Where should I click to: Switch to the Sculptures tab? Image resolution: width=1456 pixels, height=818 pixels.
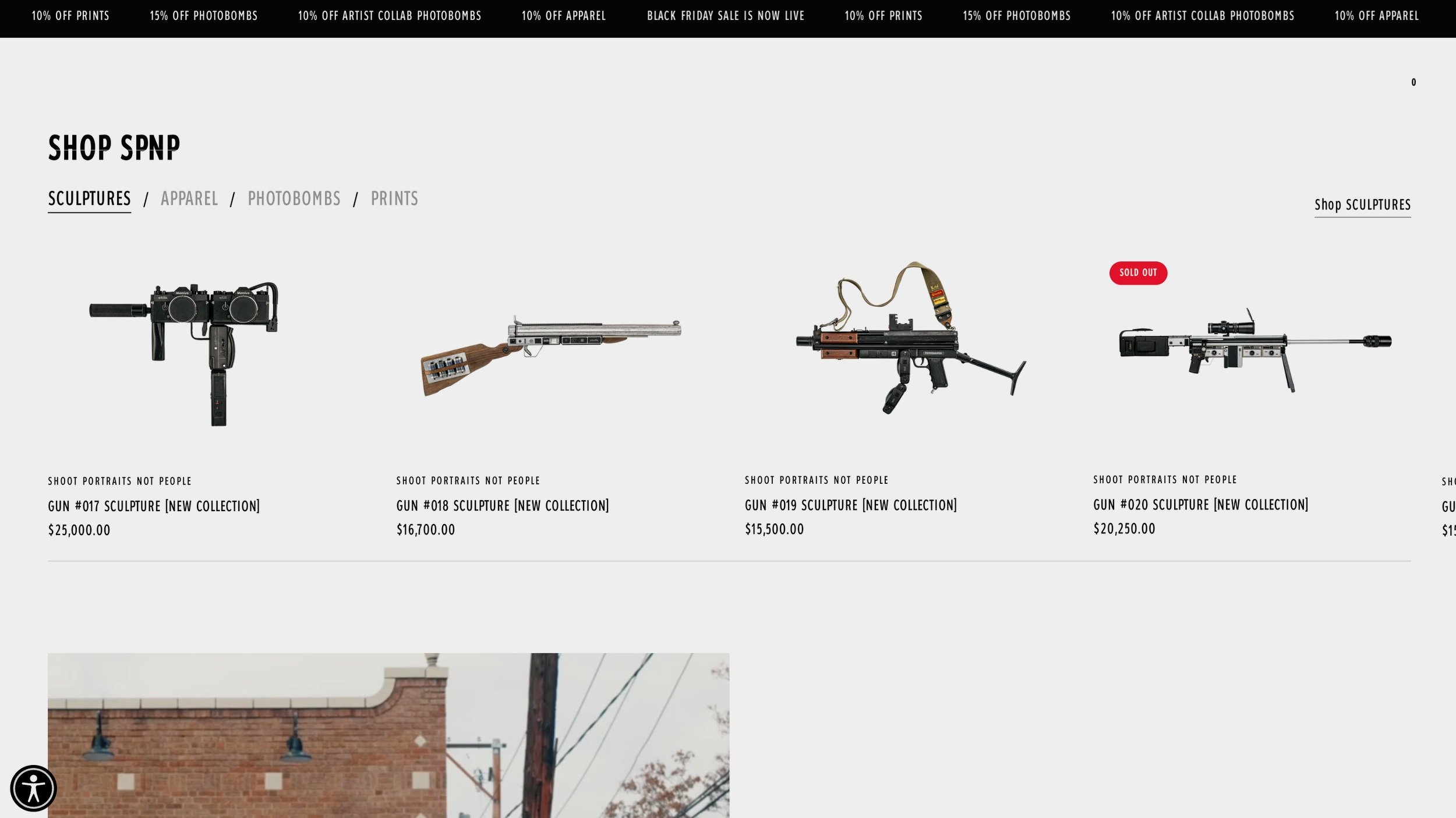pyautogui.click(x=89, y=199)
